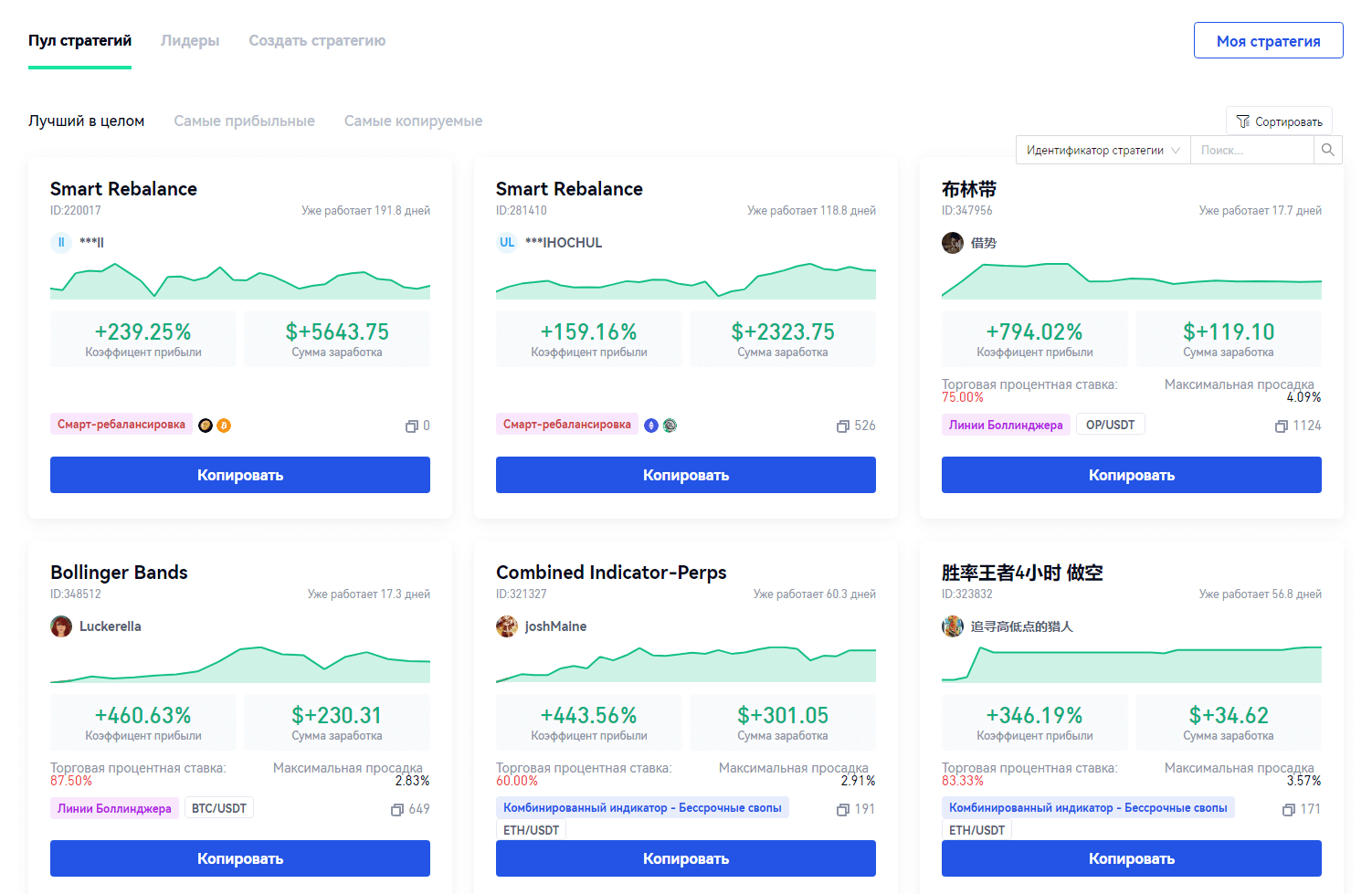Open the Сортировать filter
Viewport: 1372px width, 894px height.
[1279, 121]
